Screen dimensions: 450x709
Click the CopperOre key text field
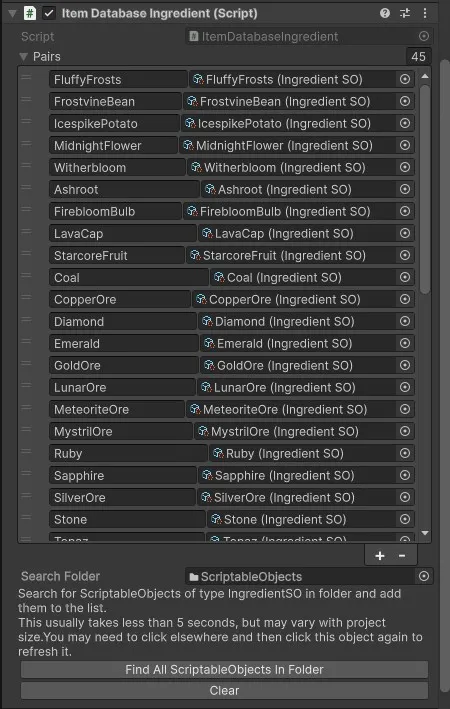[120, 299]
